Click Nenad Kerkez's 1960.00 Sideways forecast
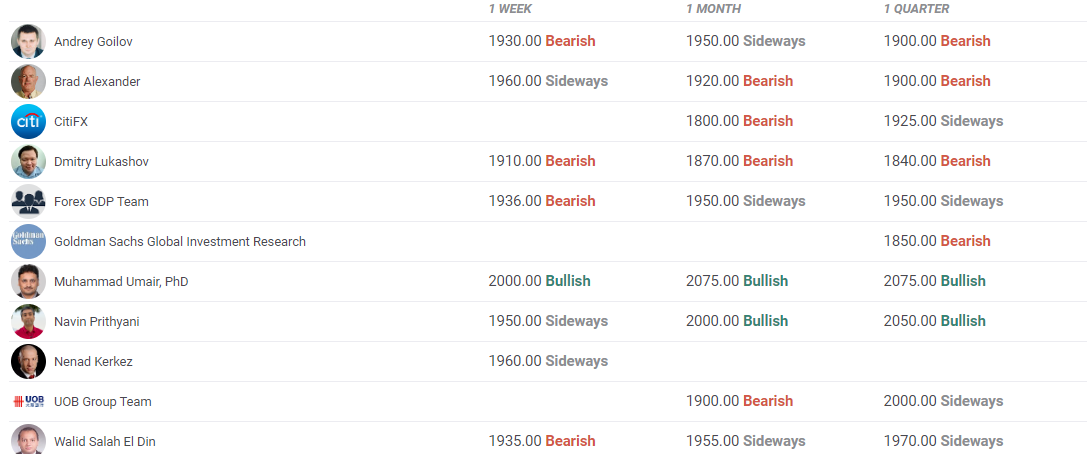 tap(547, 361)
